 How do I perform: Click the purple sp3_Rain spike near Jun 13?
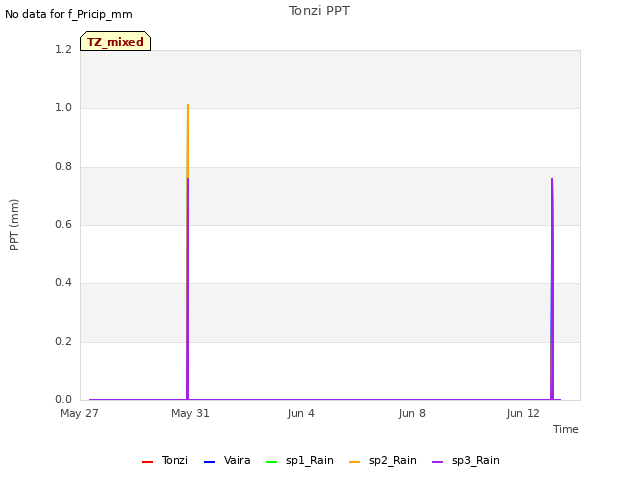552,288
